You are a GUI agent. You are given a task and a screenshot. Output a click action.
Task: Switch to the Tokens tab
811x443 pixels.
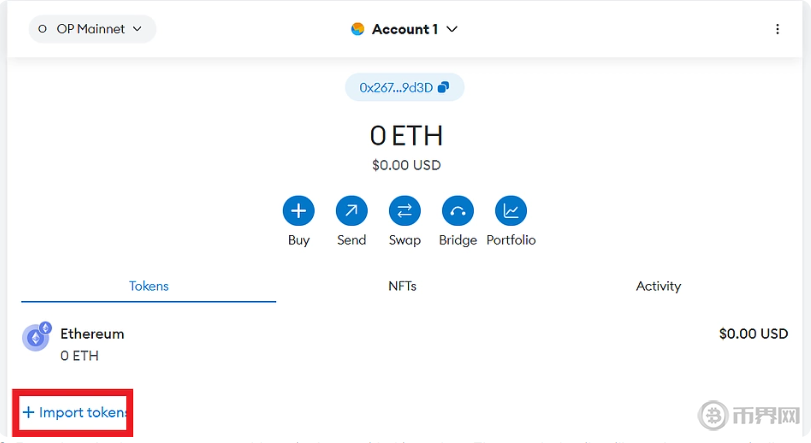[149, 286]
